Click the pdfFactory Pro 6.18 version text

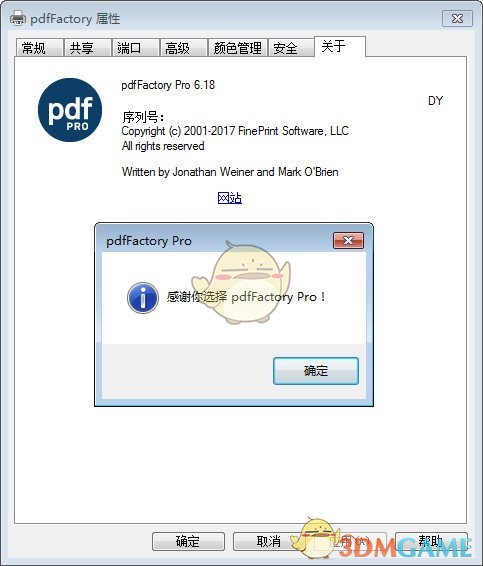(168, 85)
